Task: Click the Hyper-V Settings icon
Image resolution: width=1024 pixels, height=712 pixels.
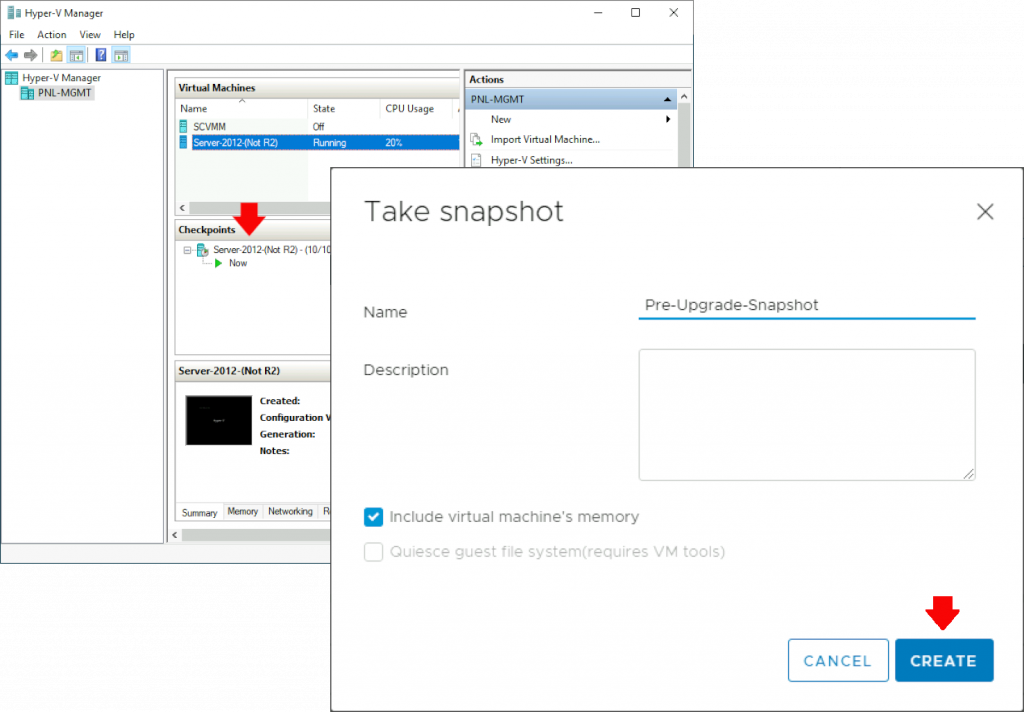Action: [477, 160]
